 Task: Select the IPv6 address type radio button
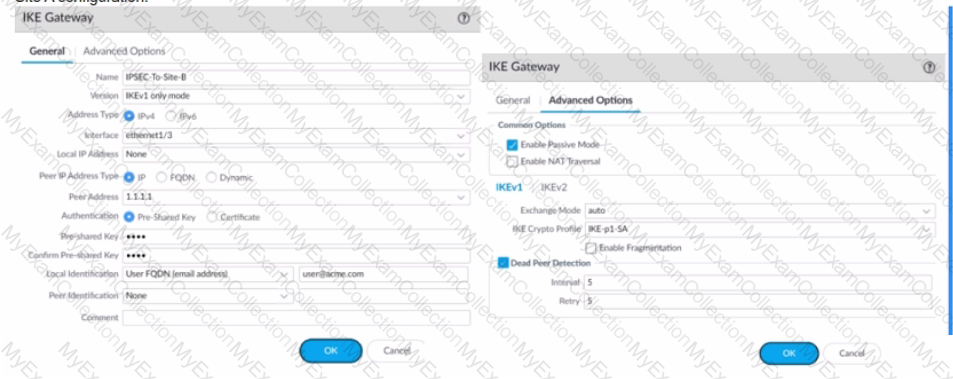pyautogui.click(x=171, y=115)
